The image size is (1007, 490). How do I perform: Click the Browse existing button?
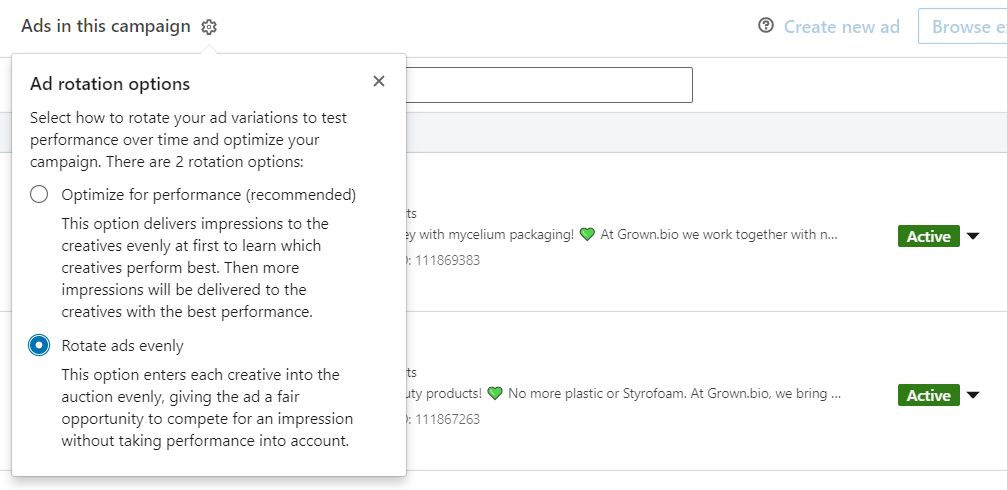[x=963, y=26]
